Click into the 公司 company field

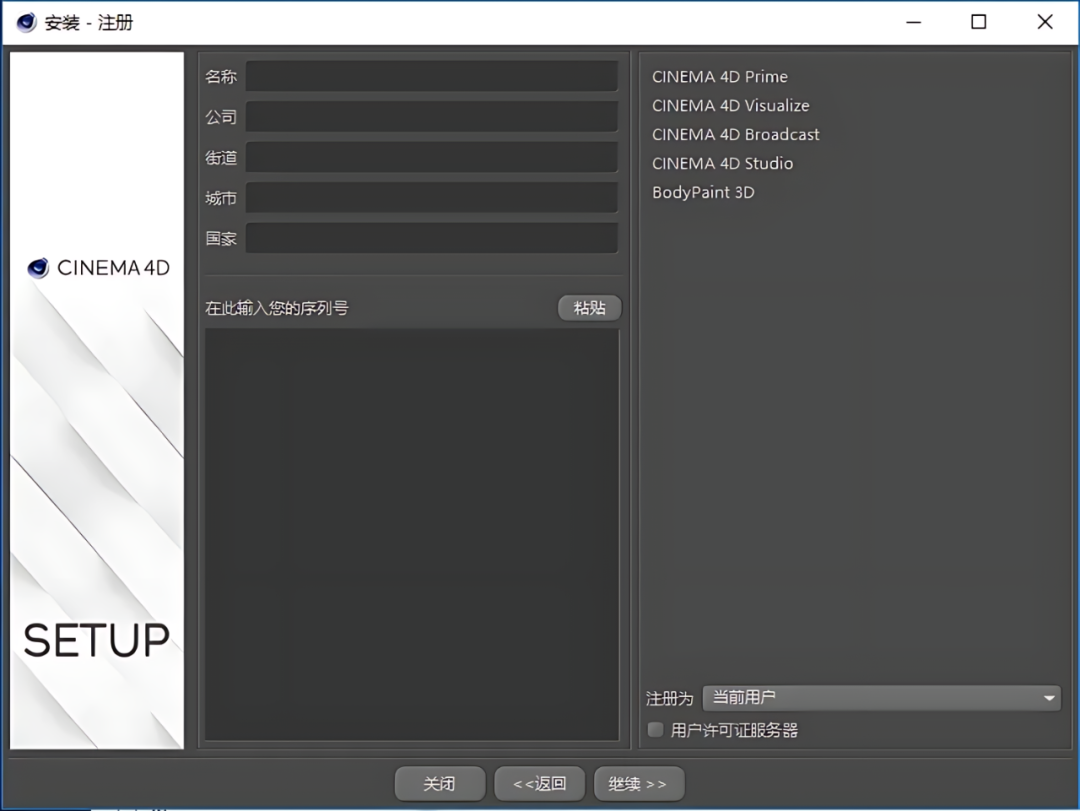pos(432,117)
